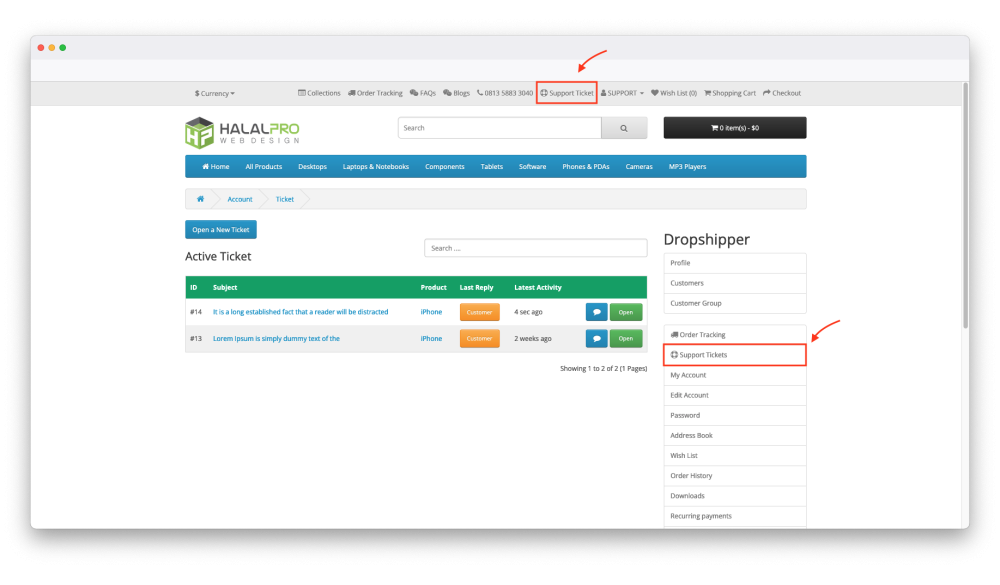Click the Checkout arrow link
The image size is (1000, 585).
click(x=782, y=93)
